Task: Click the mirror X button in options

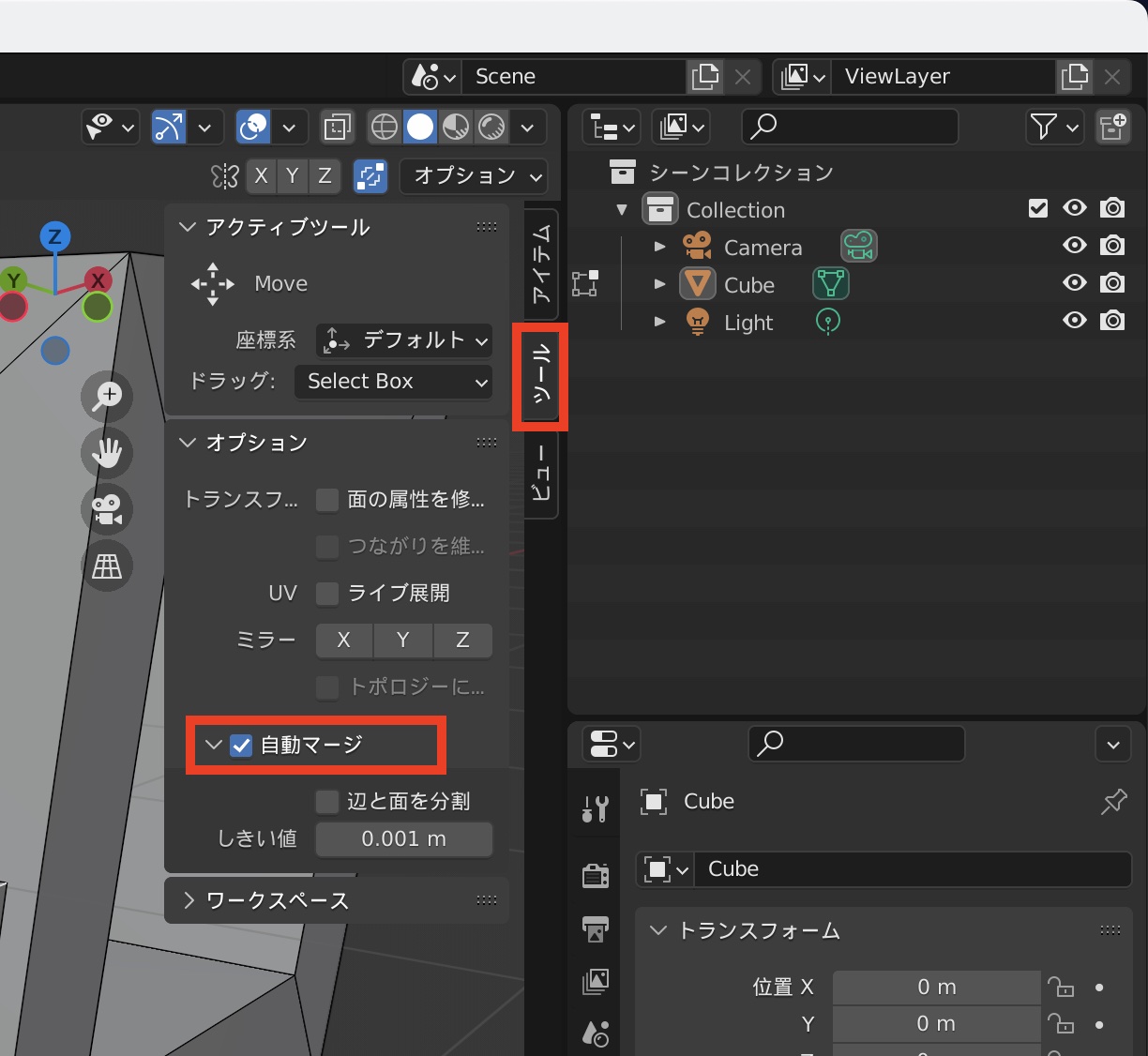Action: pos(343,641)
